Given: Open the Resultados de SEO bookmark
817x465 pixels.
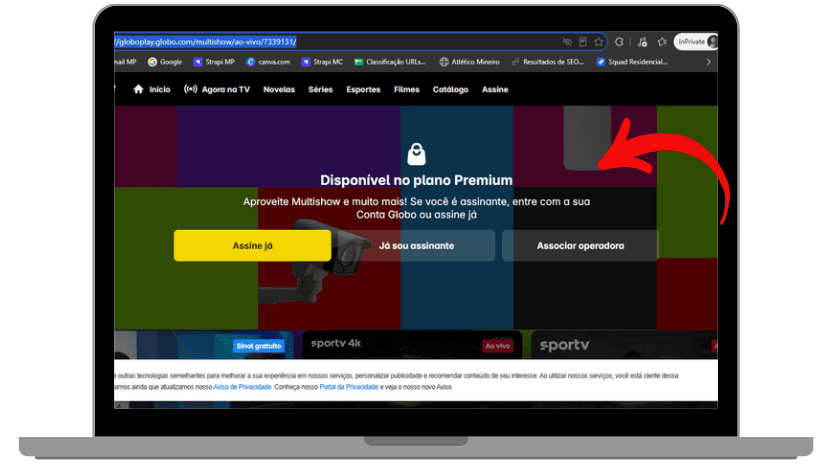Looking at the screenshot, I should (x=548, y=62).
